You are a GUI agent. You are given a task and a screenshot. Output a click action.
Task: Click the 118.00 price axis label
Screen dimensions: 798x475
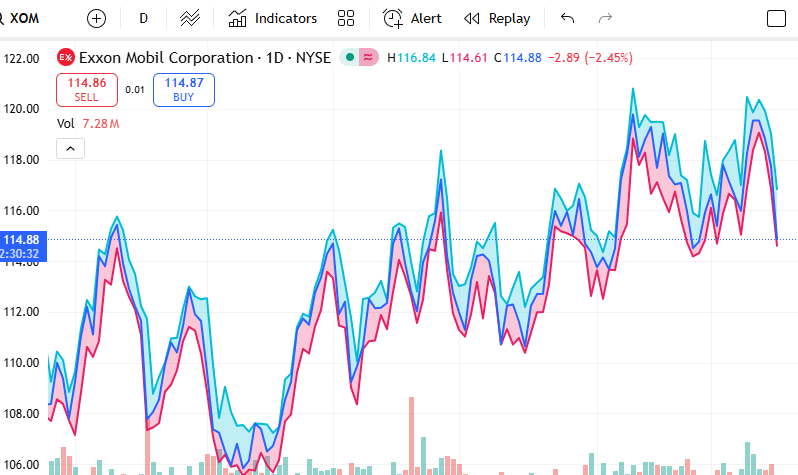[21, 160]
